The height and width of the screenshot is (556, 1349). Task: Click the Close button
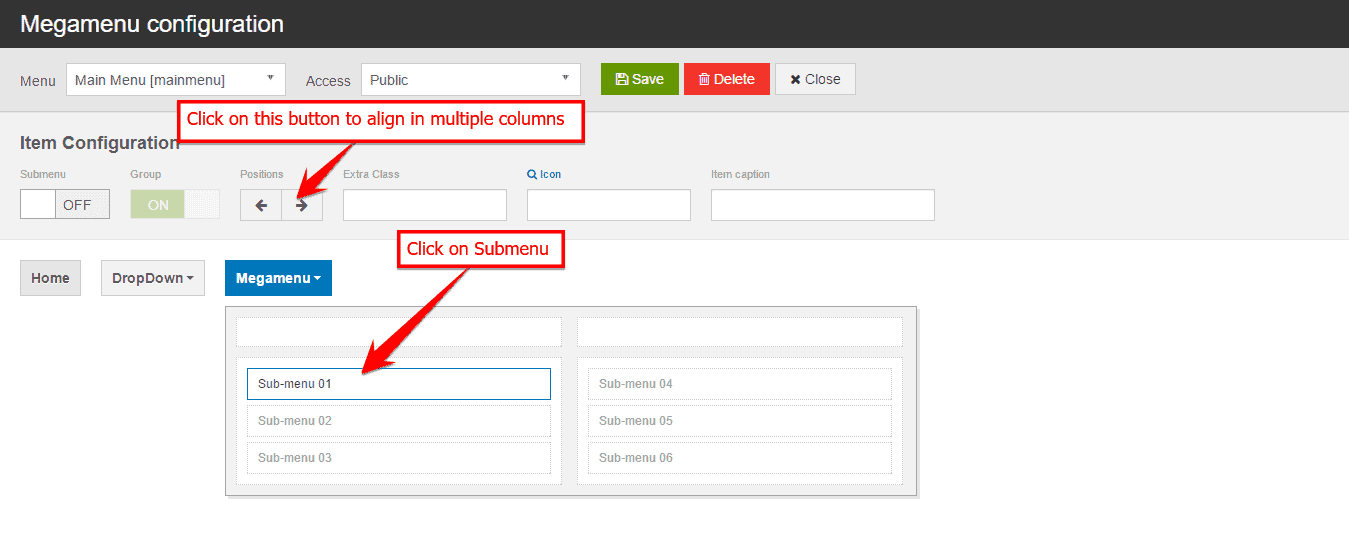pyautogui.click(x=815, y=79)
